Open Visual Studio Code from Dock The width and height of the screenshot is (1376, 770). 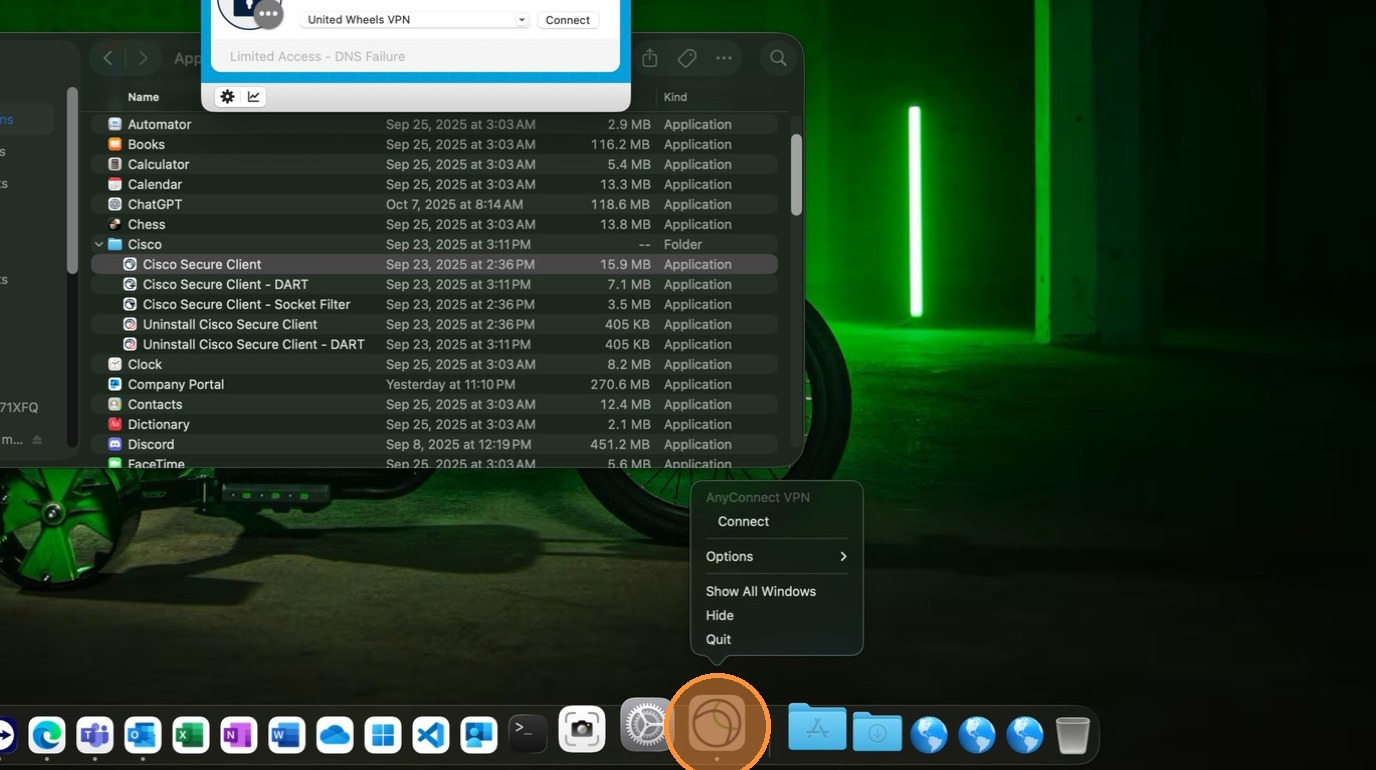(431, 735)
